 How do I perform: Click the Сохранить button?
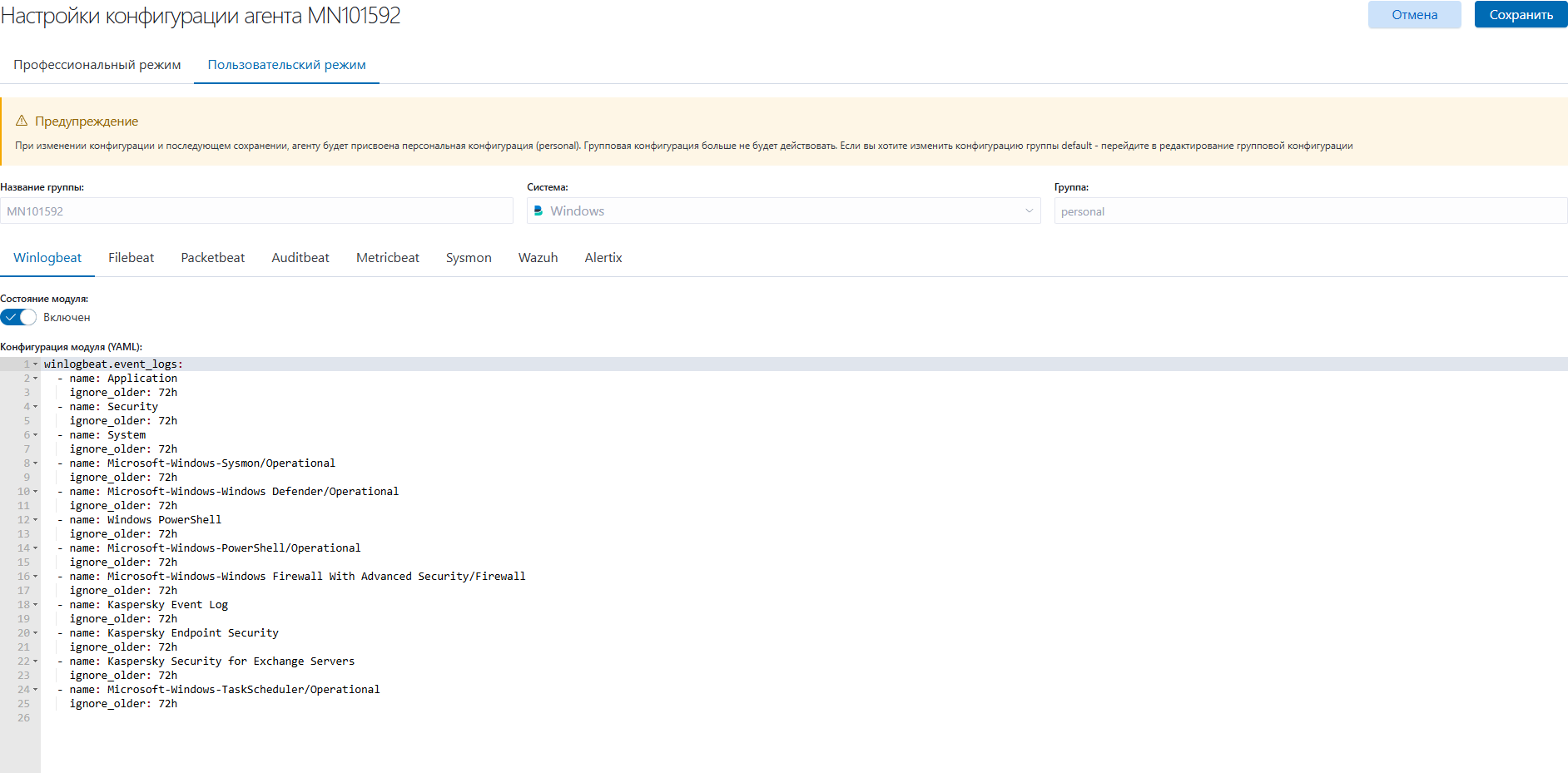[x=1521, y=15]
